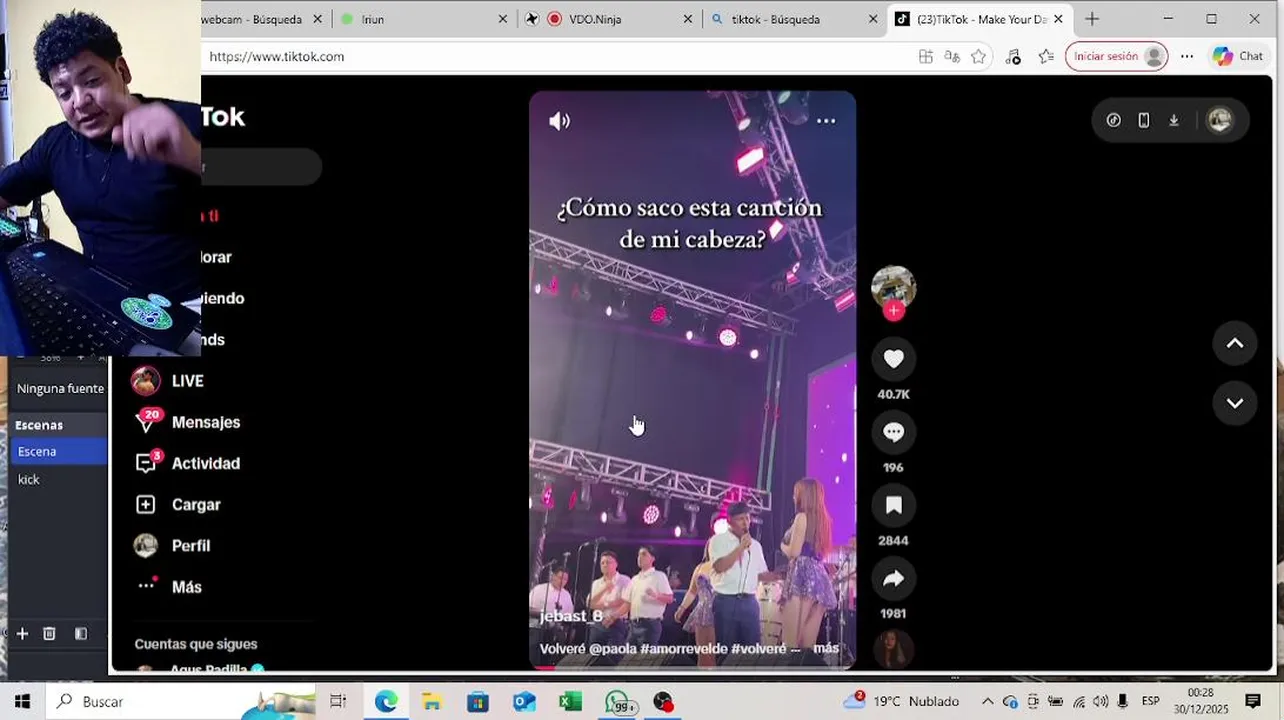This screenshot has width=1284, height=720.
Task: Open the favorites list icon
Action: [x=1046, y=57]
